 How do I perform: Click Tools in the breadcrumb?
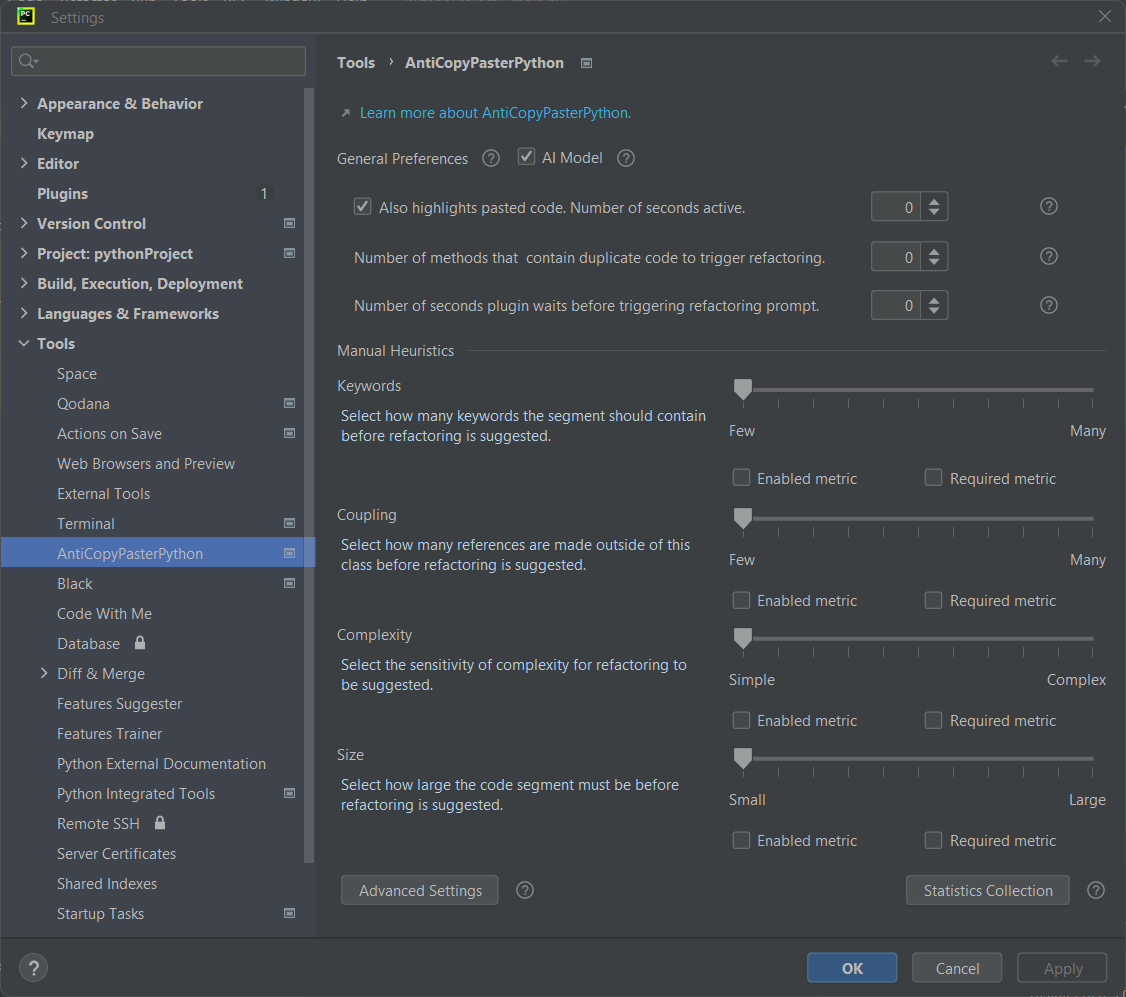pyautogui.click(x=356, y=63)
